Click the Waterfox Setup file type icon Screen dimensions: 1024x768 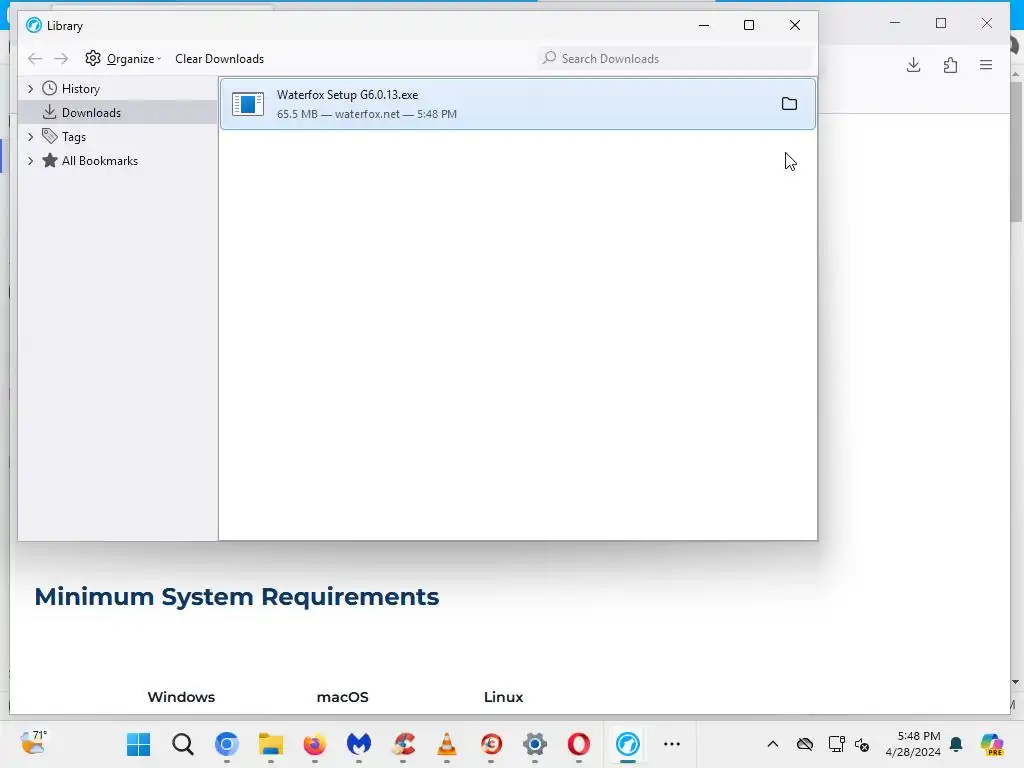coord(248,104)
